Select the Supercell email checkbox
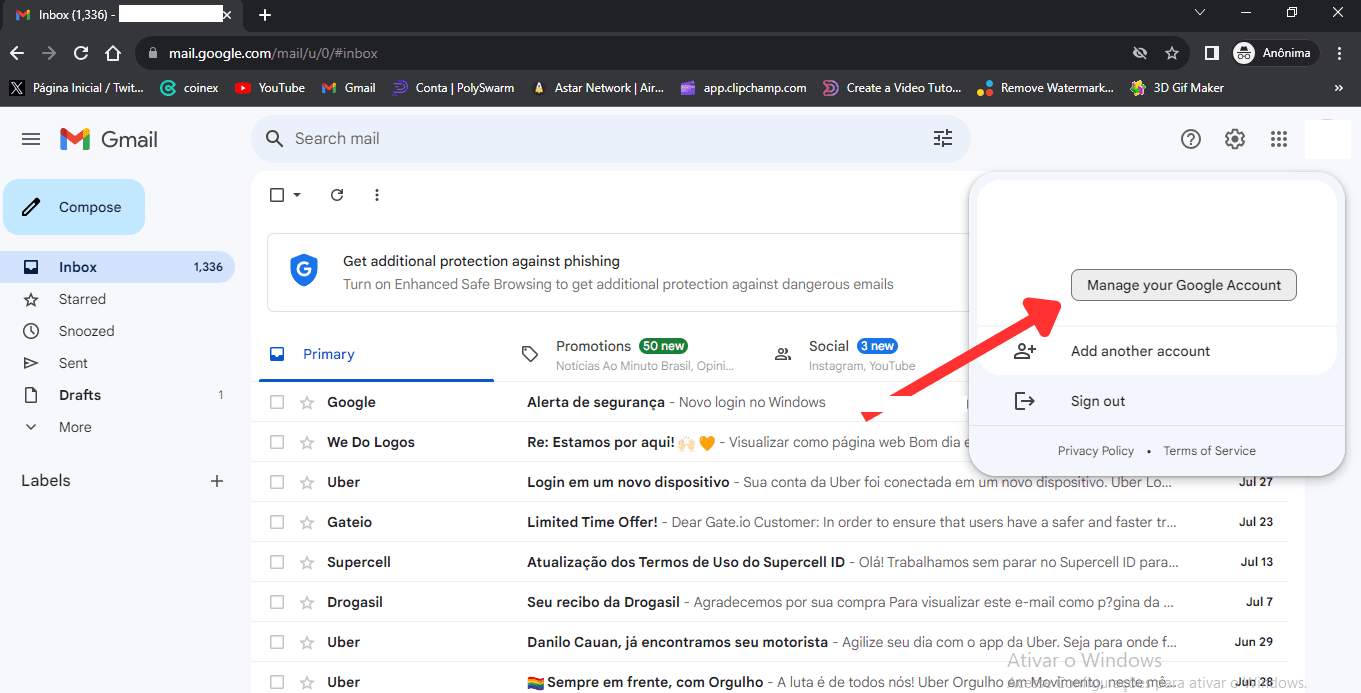This screenshot has width=1361, height=693. [277, 562]
